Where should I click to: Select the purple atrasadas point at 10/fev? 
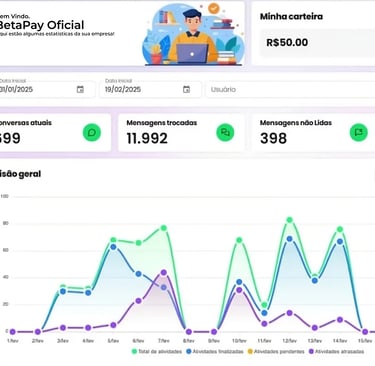pos(239,290)
